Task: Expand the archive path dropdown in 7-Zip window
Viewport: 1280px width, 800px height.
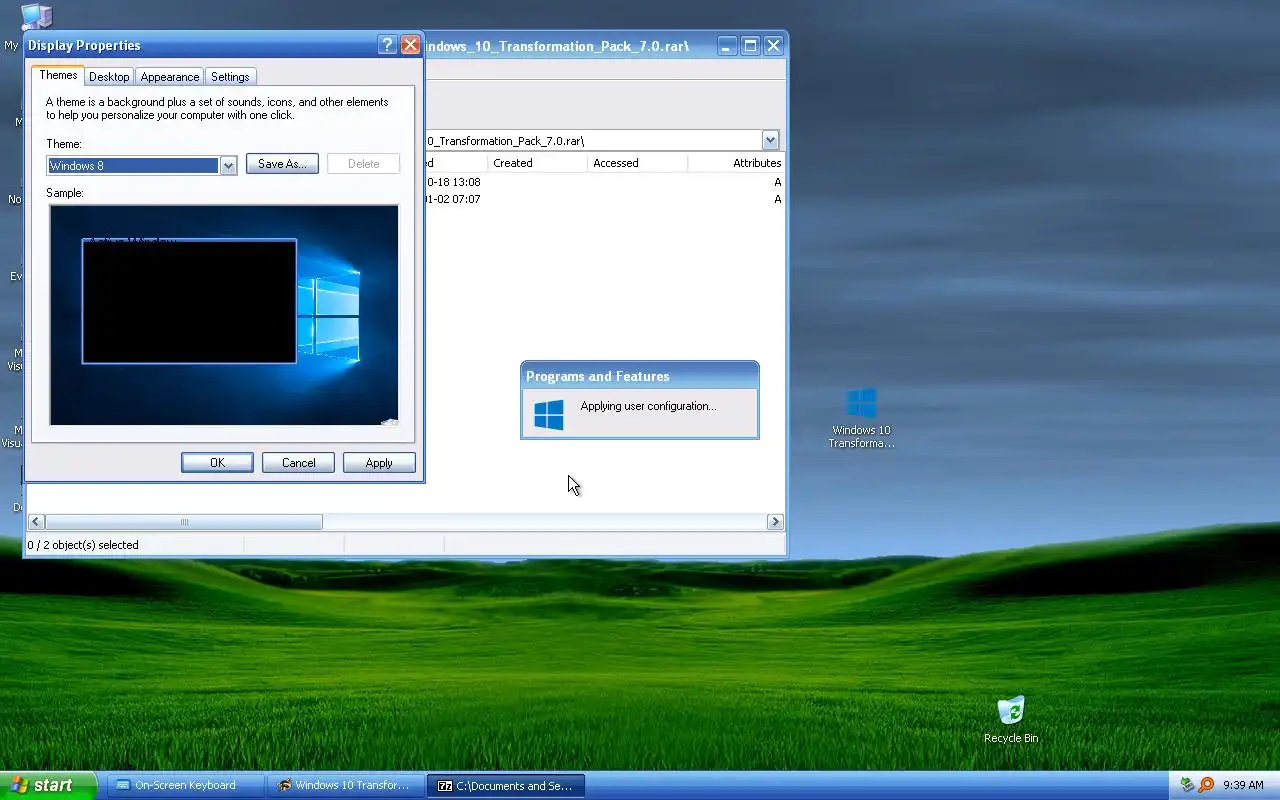Action: pyautogui.click(x=770, y=141)
